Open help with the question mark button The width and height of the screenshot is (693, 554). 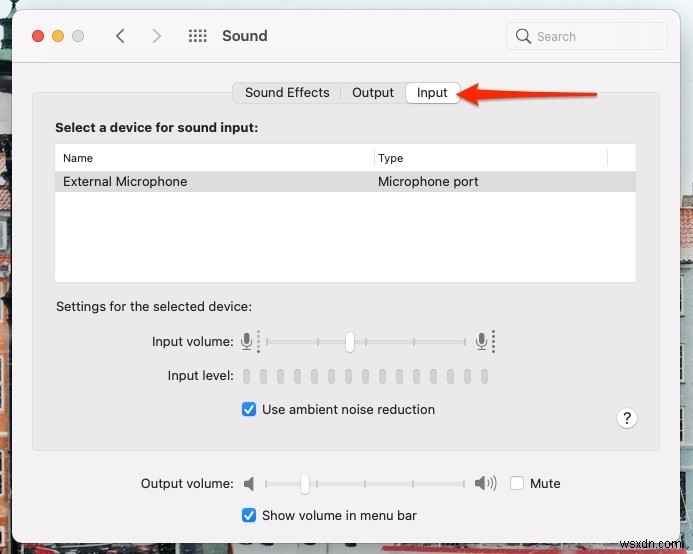pyautogui.click(x=627, y=418)
